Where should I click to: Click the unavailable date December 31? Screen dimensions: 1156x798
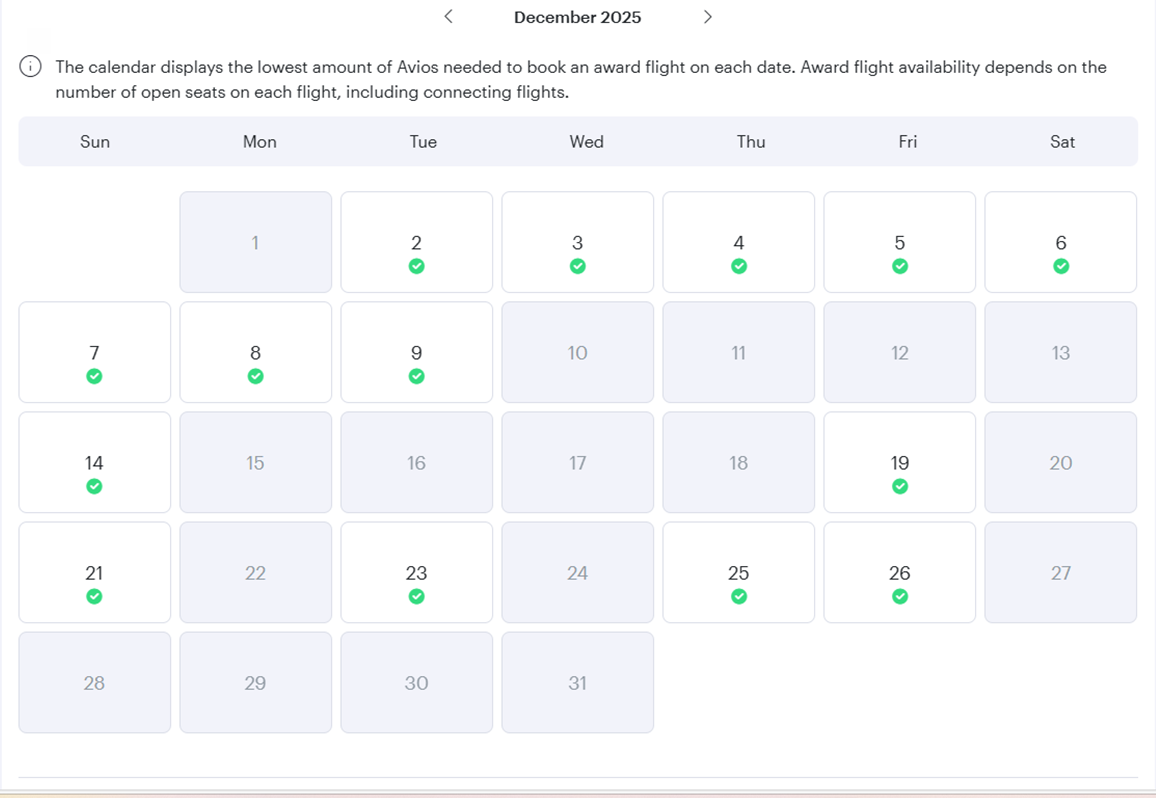(x=577, y=682)
